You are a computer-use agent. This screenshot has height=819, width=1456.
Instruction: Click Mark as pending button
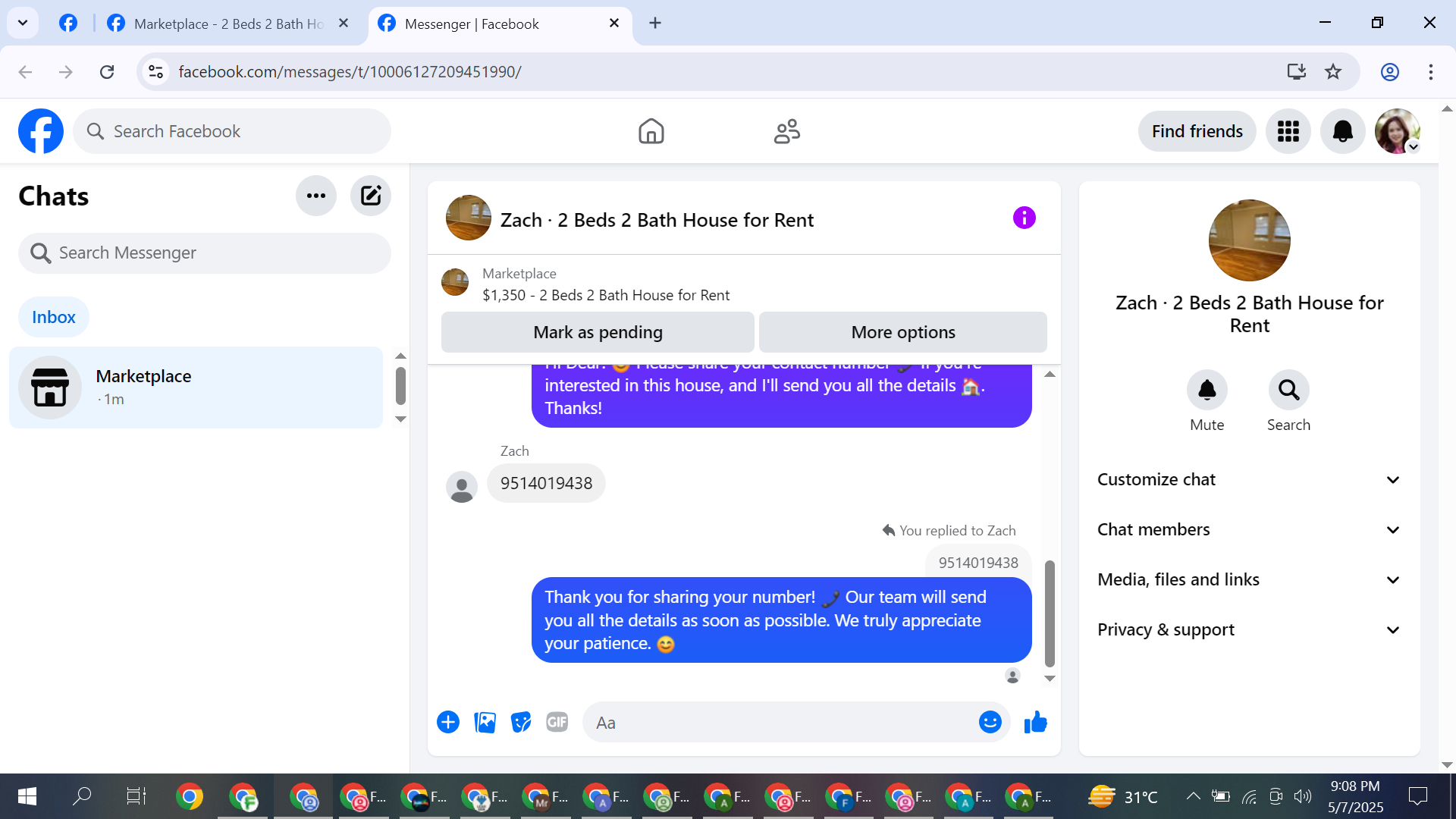[598, 332]
